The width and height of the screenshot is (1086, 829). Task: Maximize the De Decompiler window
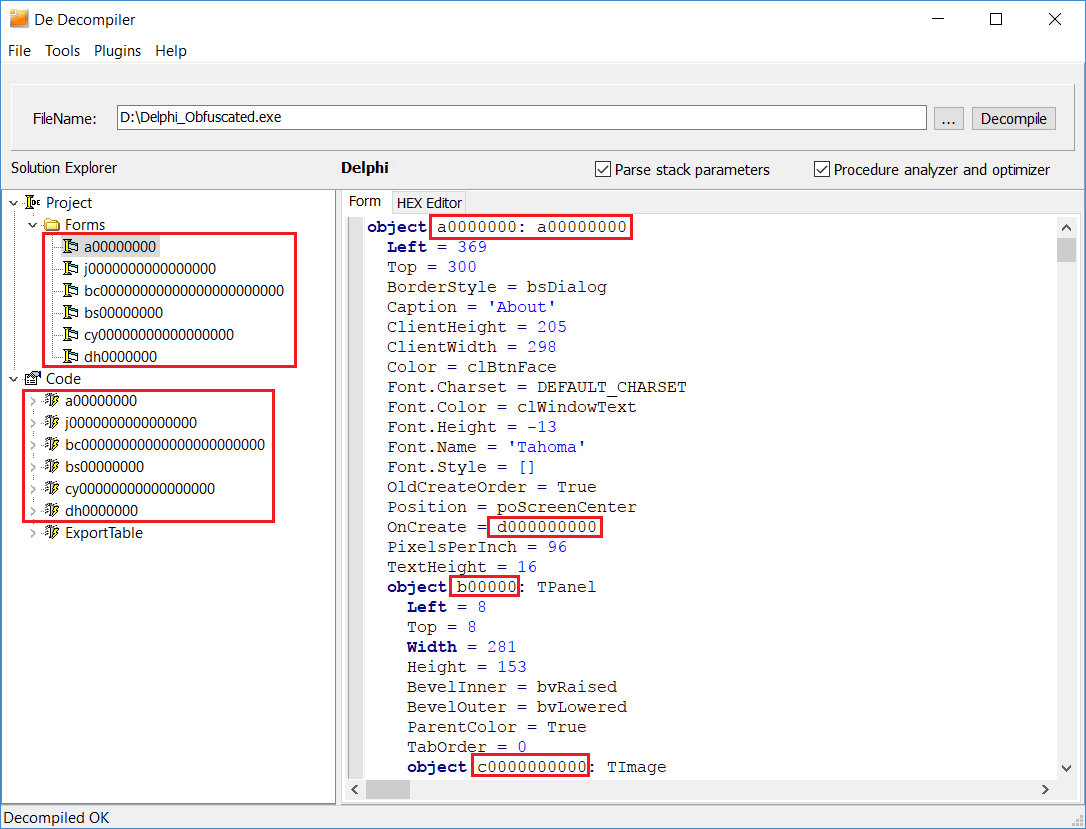point(996,19)
